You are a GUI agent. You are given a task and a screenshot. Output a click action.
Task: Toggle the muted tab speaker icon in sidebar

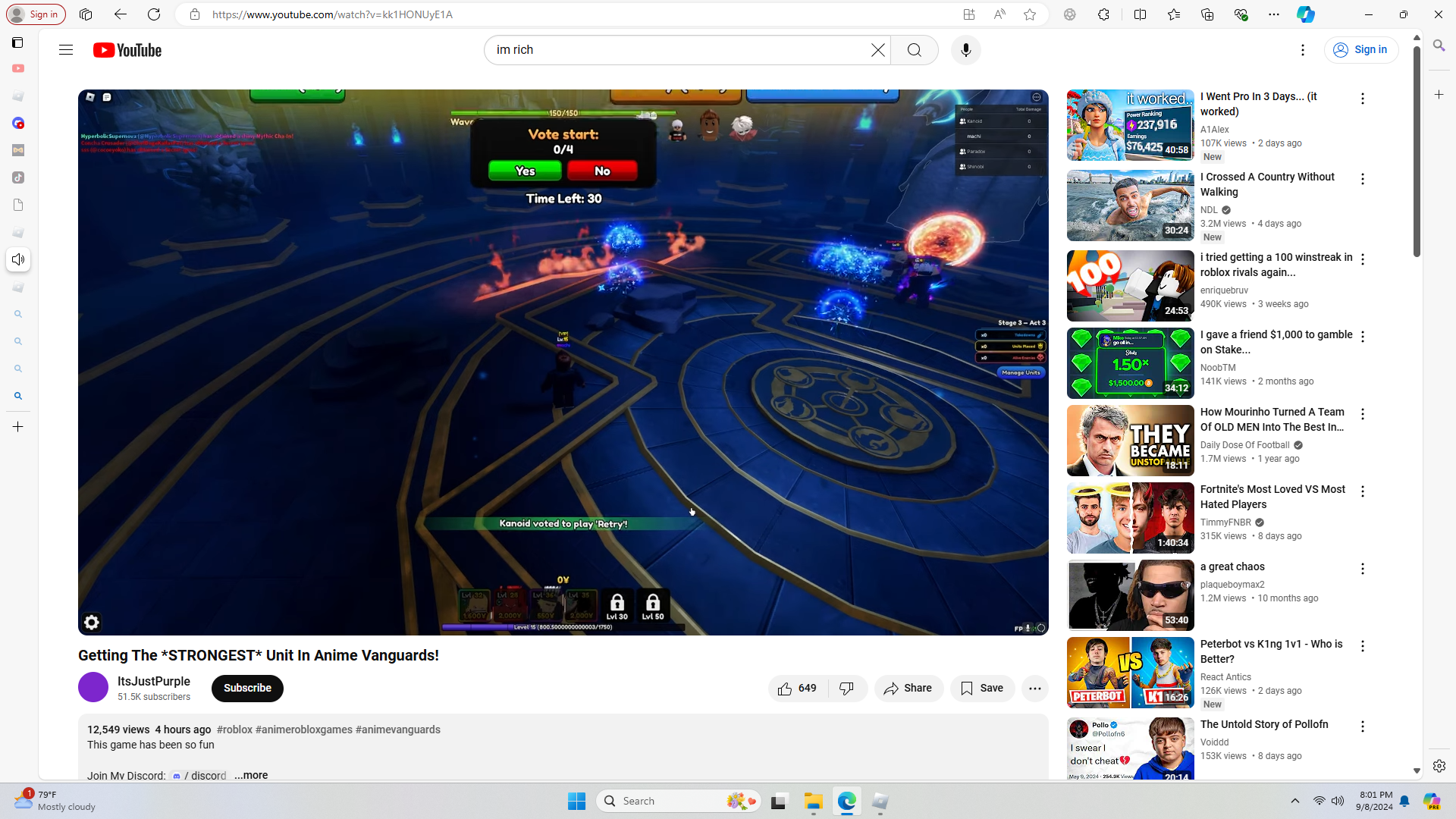[x=18, y=260]
